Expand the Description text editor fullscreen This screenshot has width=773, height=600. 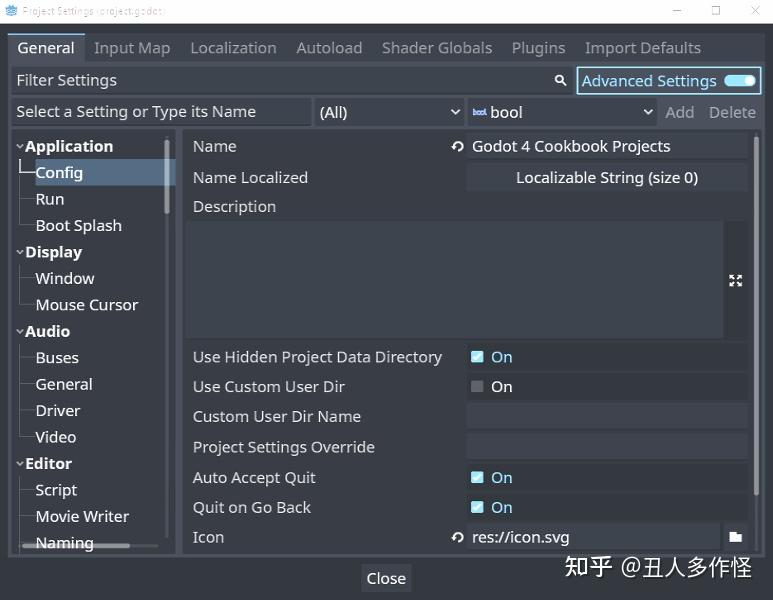[x=735, y=281]
